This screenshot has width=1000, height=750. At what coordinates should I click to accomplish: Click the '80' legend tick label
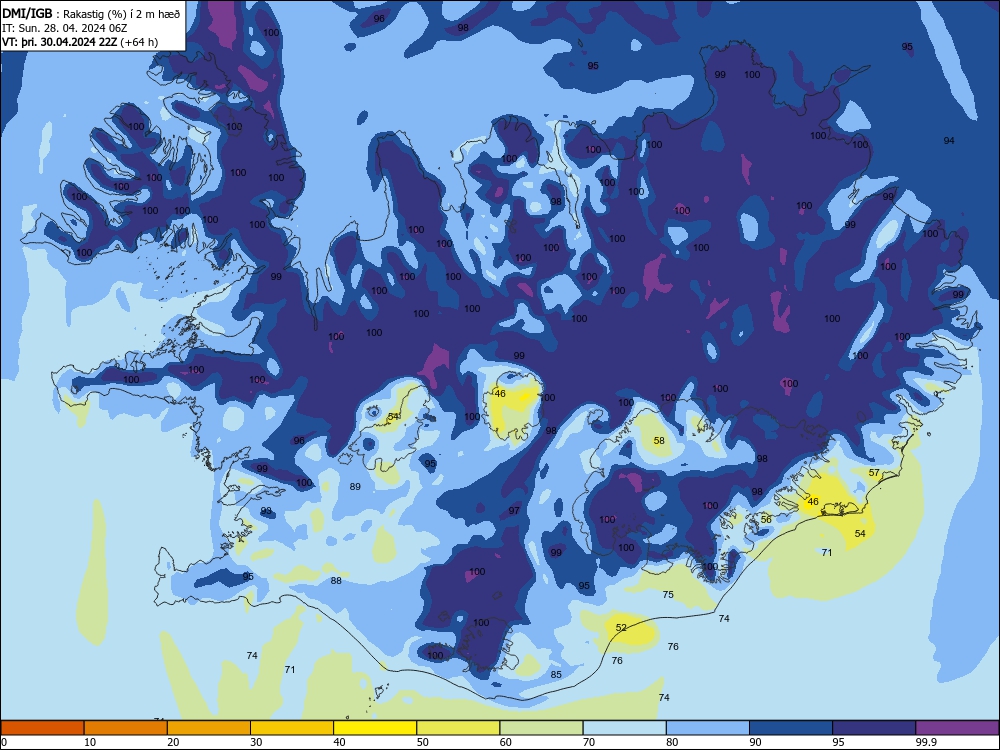coord(672,742)
